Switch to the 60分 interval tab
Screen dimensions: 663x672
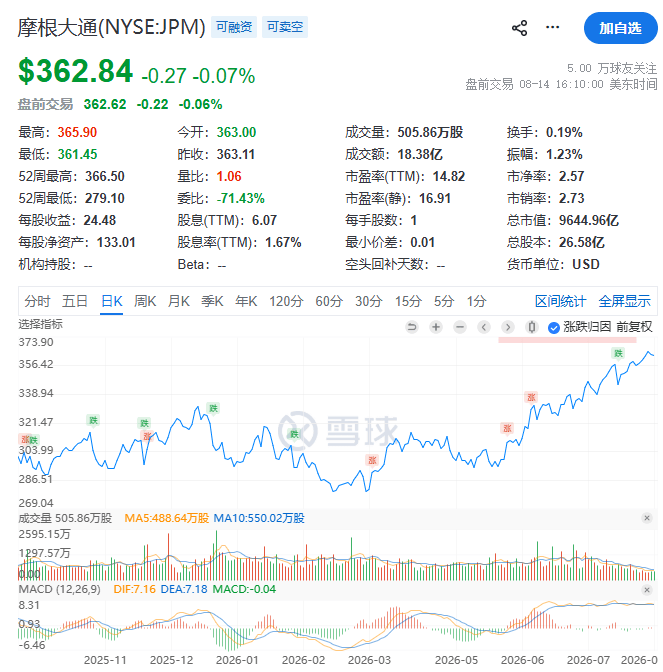(x=329, y=301)
